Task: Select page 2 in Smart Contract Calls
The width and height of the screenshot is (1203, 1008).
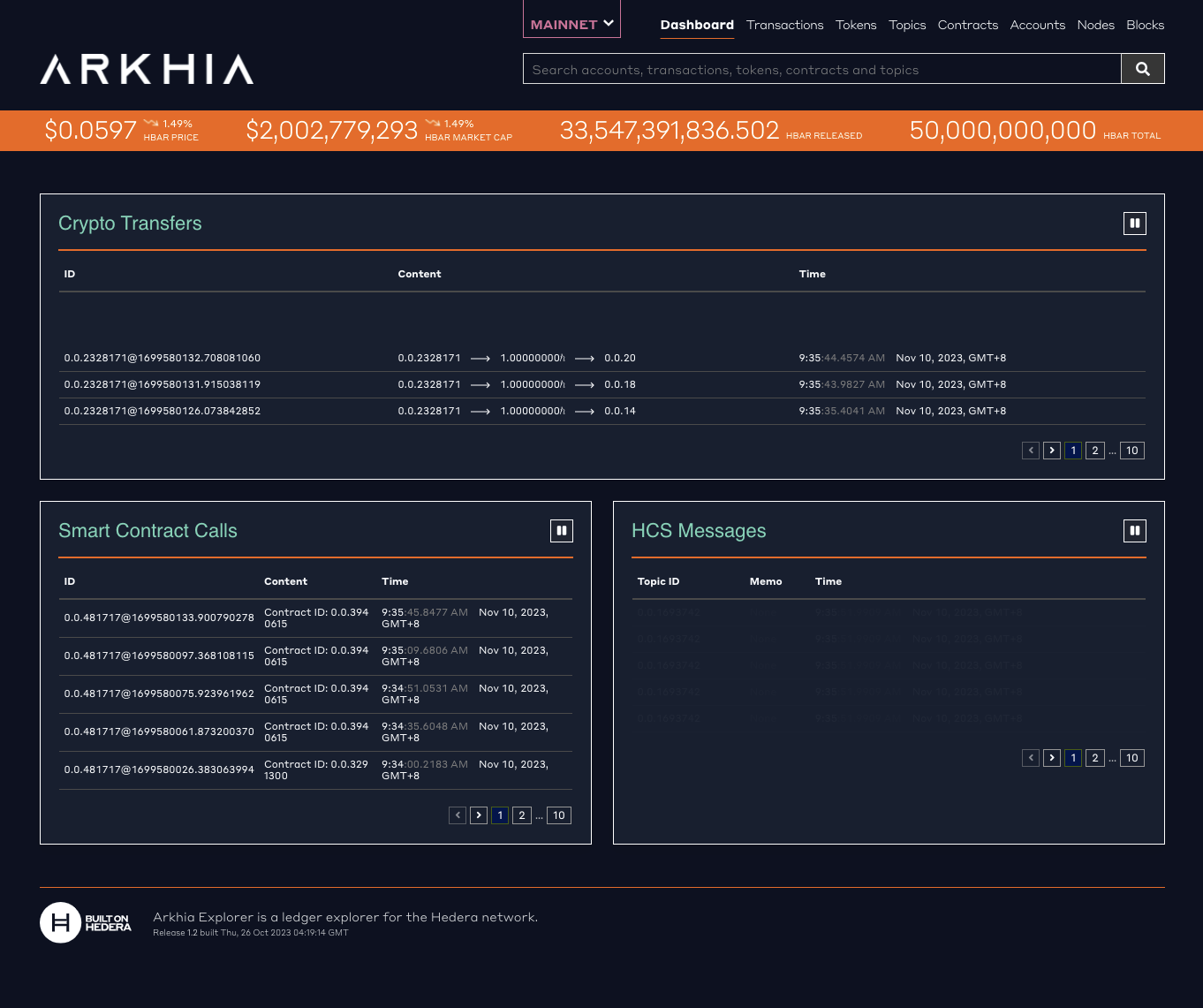Action: click(521, 815)
